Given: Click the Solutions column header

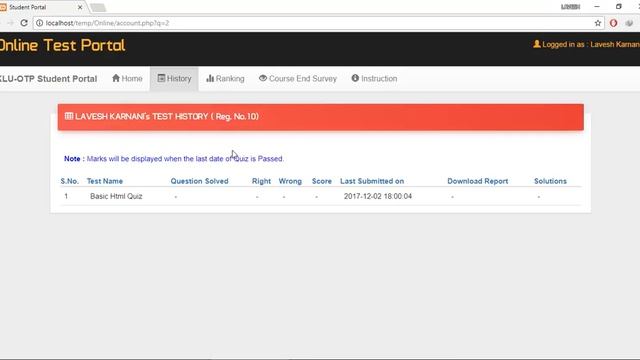Looking at the screenshot, I should [550, 181].
